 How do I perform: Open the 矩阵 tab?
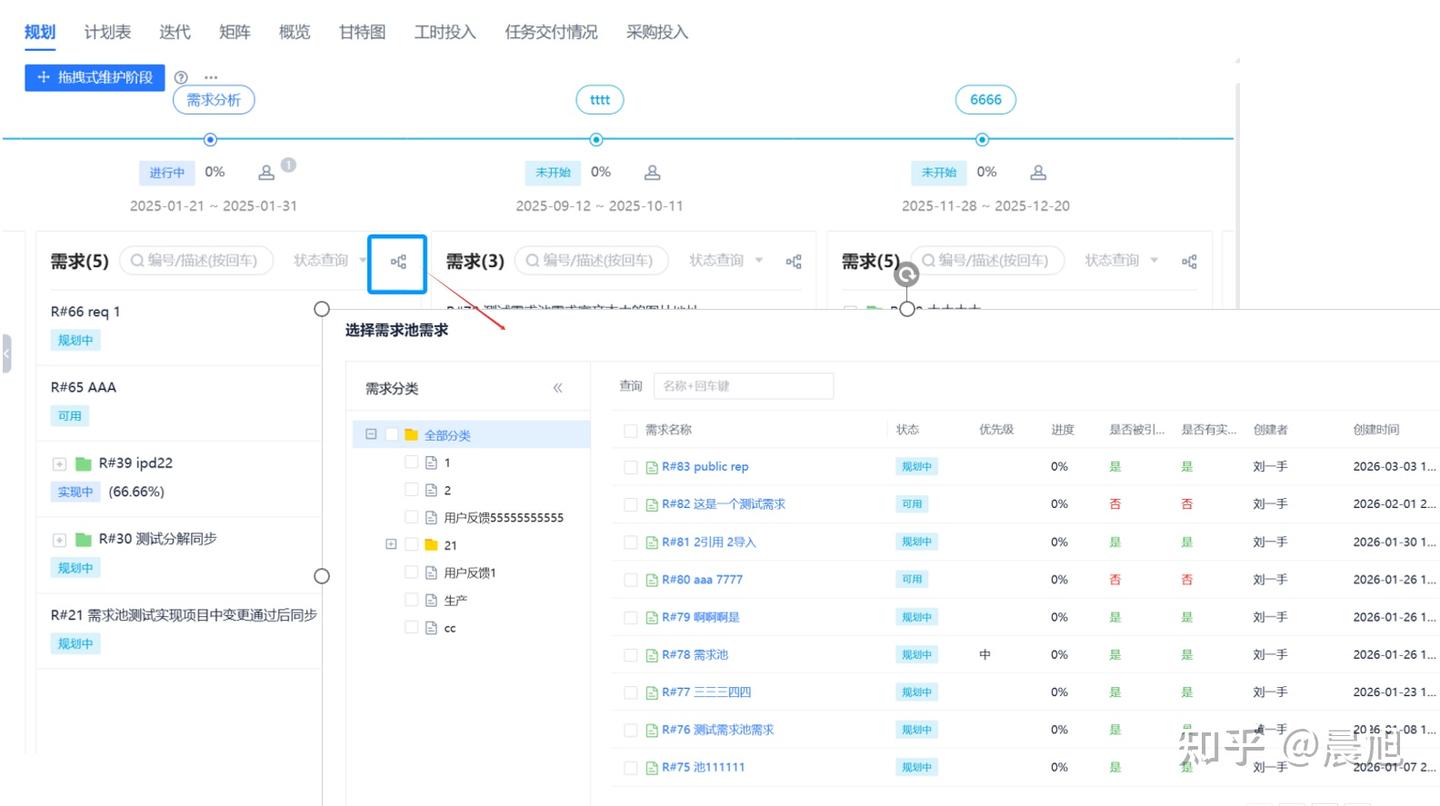(235, 32)
